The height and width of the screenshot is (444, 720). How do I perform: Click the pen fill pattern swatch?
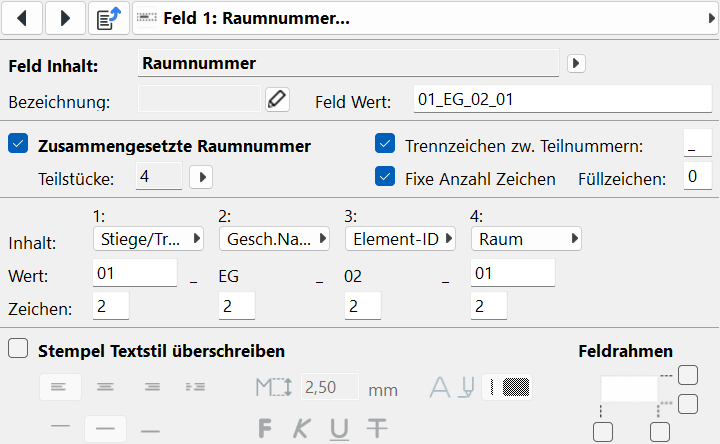[x=508, y=386]
